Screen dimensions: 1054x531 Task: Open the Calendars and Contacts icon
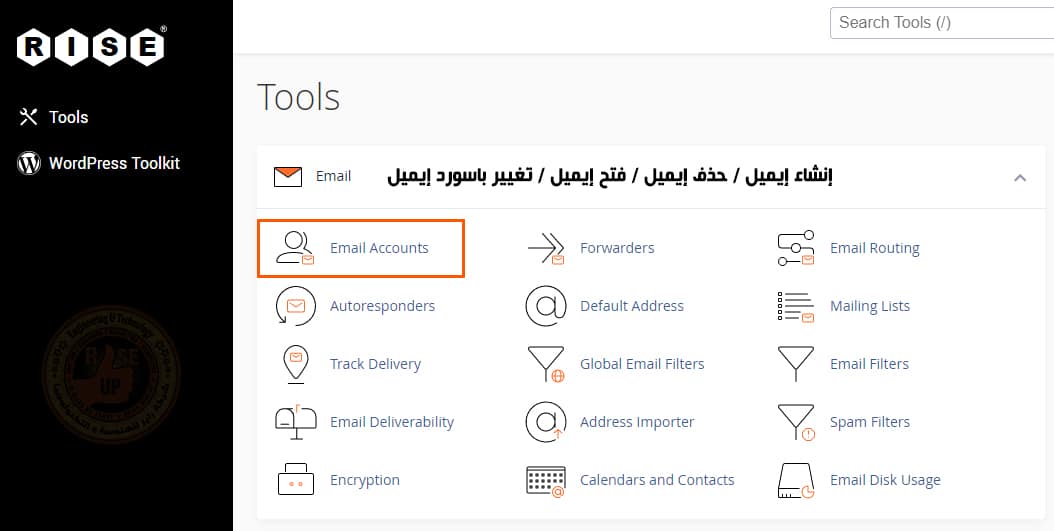[x=545, y=480]
